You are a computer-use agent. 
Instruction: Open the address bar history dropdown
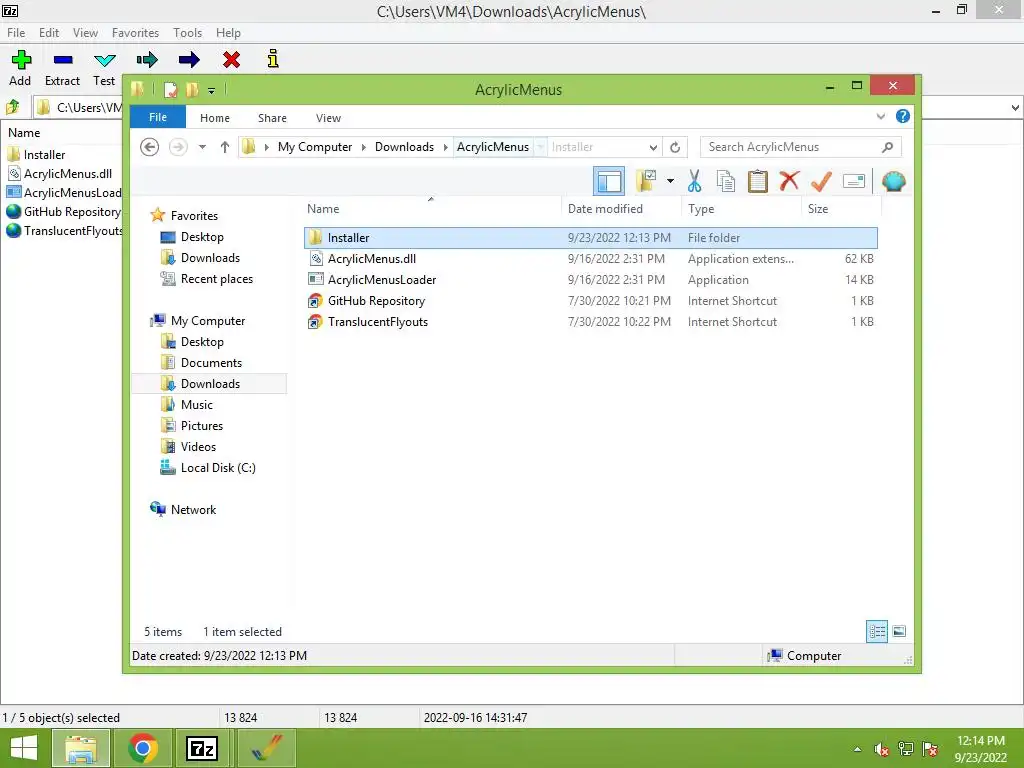[x=653, y=147]
